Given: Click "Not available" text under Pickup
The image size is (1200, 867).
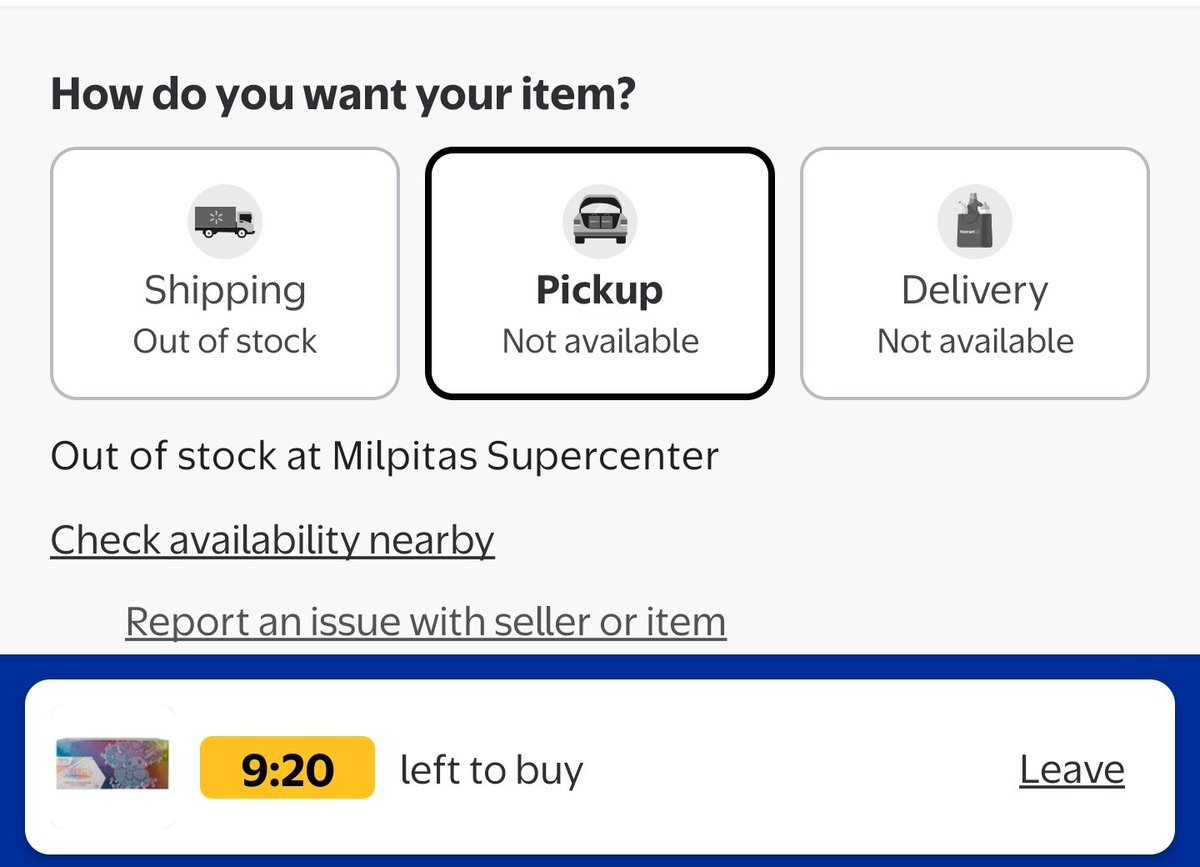Looking at the screenshot, I should [x=600, y=341].
